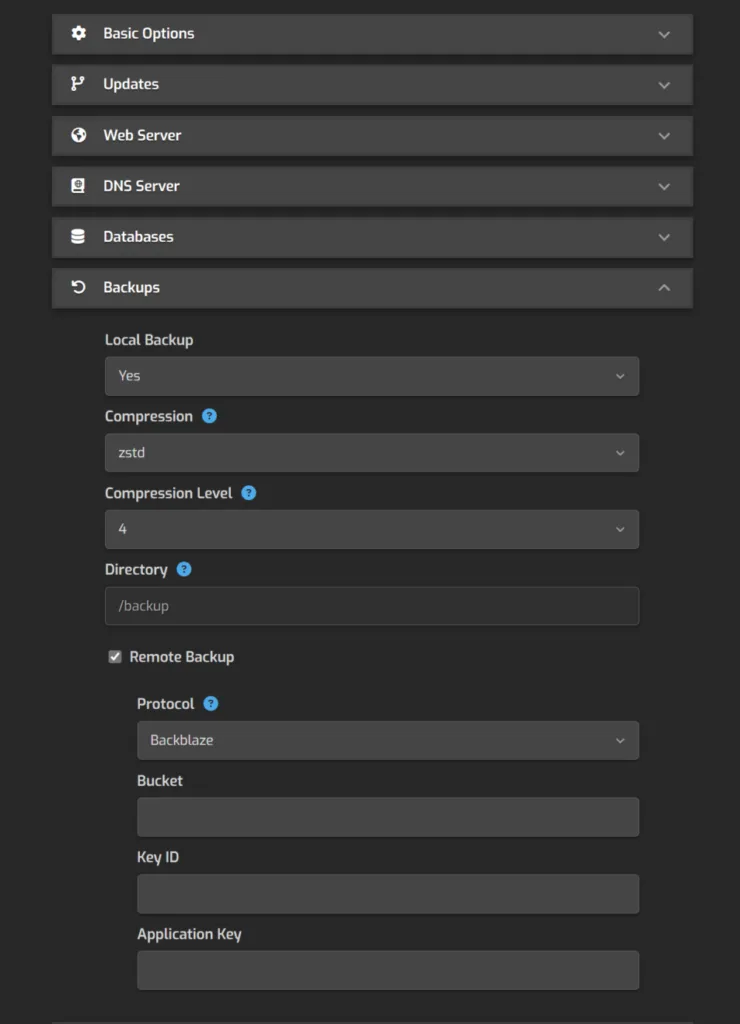Click the Application Key label text
This screenshot has width=740, height=1024.
pos(189,934)
